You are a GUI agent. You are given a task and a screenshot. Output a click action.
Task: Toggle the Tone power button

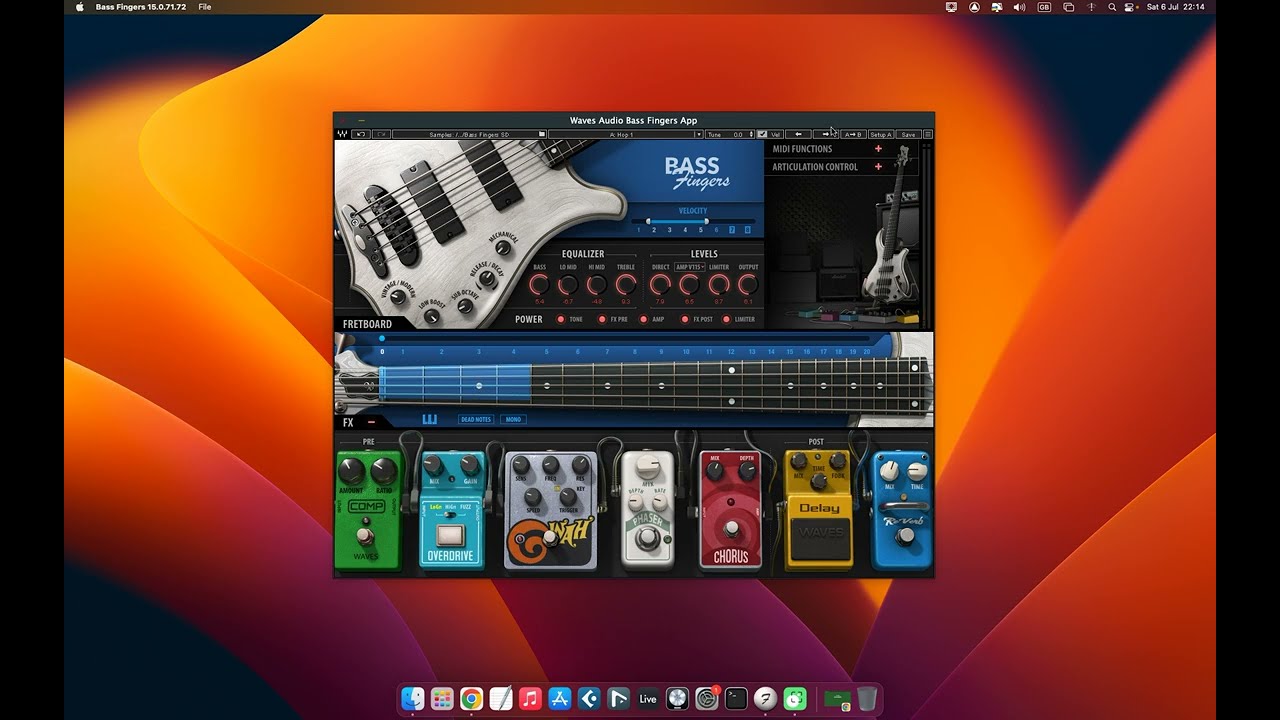tap(561, 319)
